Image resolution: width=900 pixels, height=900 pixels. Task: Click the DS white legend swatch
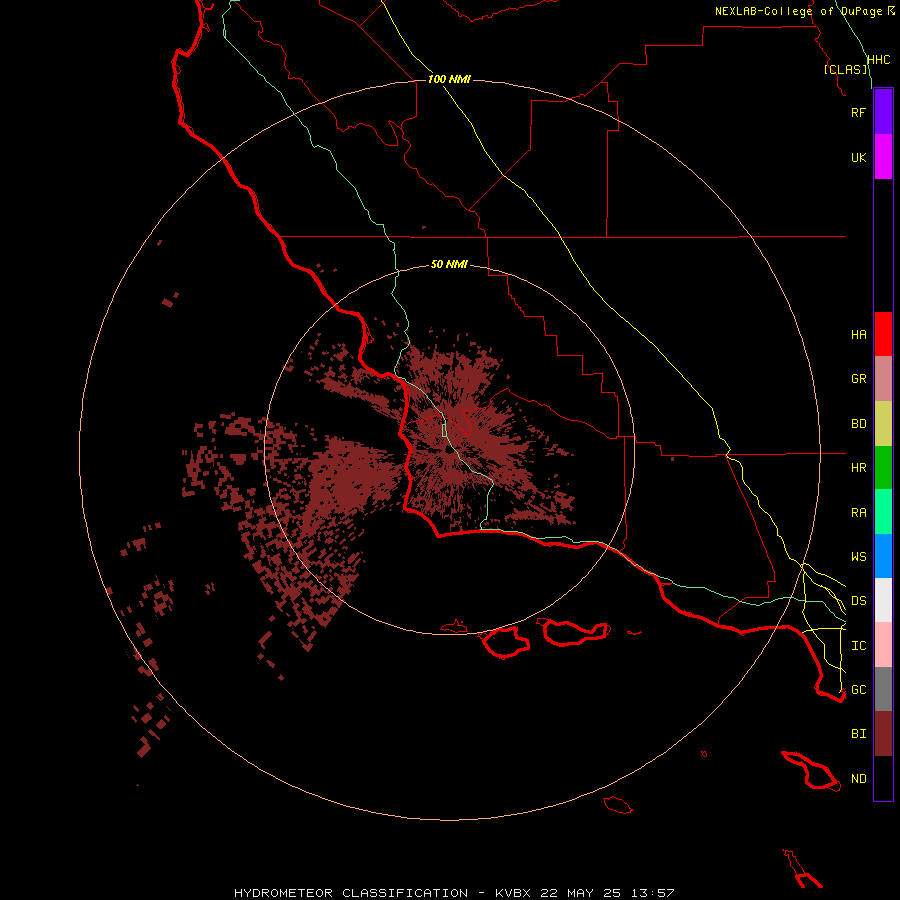click(x=883, y=600)
